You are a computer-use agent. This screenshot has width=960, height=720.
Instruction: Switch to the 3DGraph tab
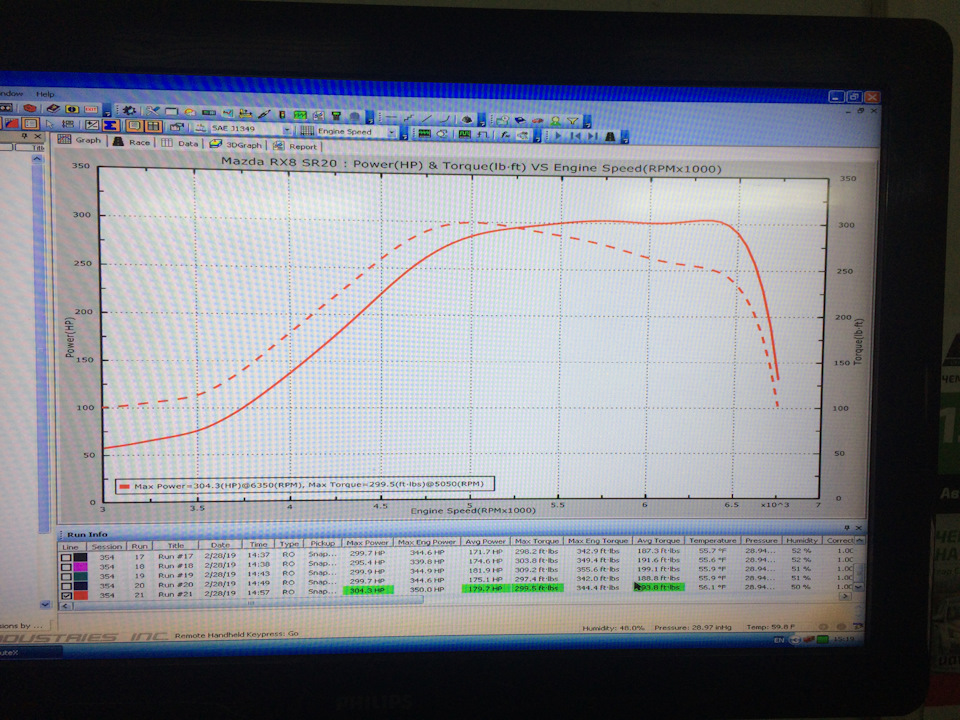(x=236, y=144)
